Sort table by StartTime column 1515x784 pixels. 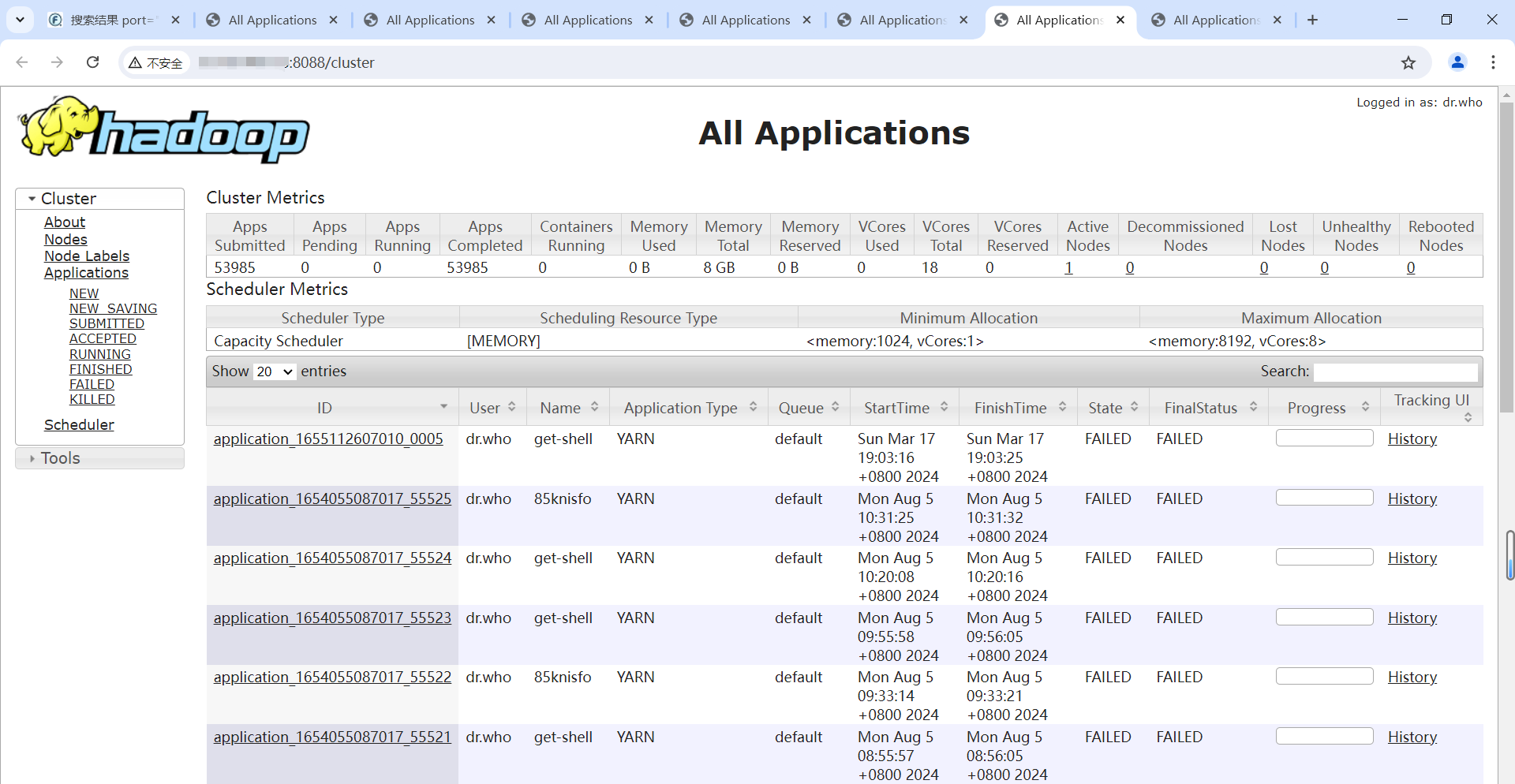(905, 408)
